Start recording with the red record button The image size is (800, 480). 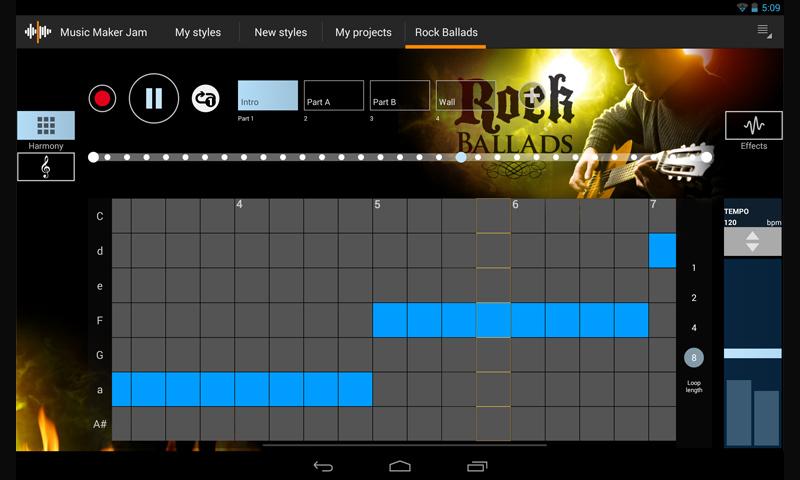(x=102, y=98)
